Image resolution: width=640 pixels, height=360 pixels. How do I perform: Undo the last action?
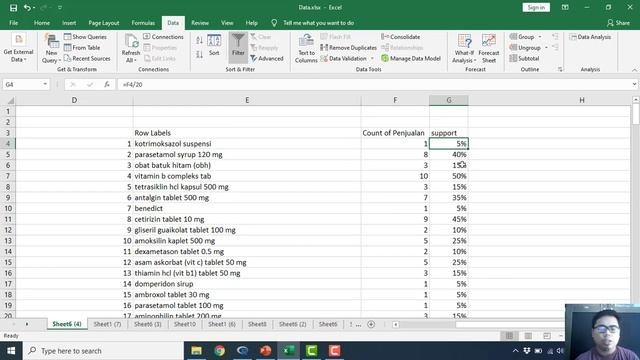[27, 7]
